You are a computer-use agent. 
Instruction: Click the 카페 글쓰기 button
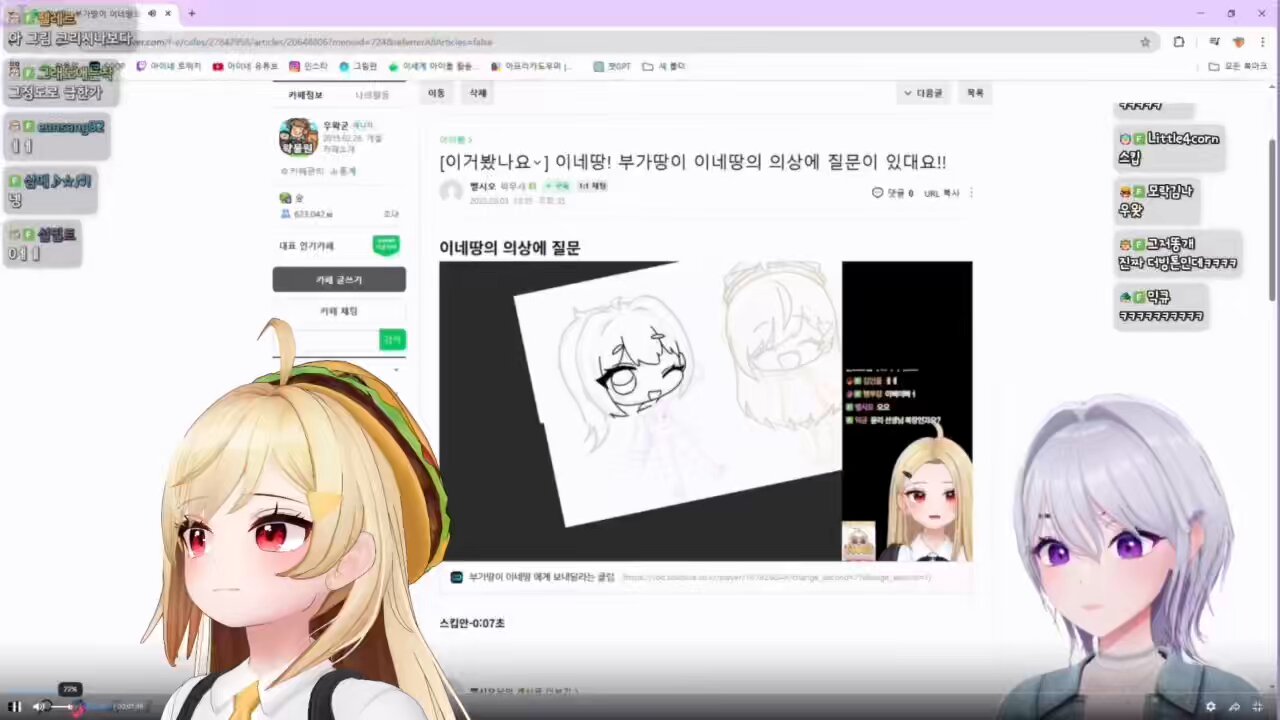pyautogui.click(x=339, y=279)
